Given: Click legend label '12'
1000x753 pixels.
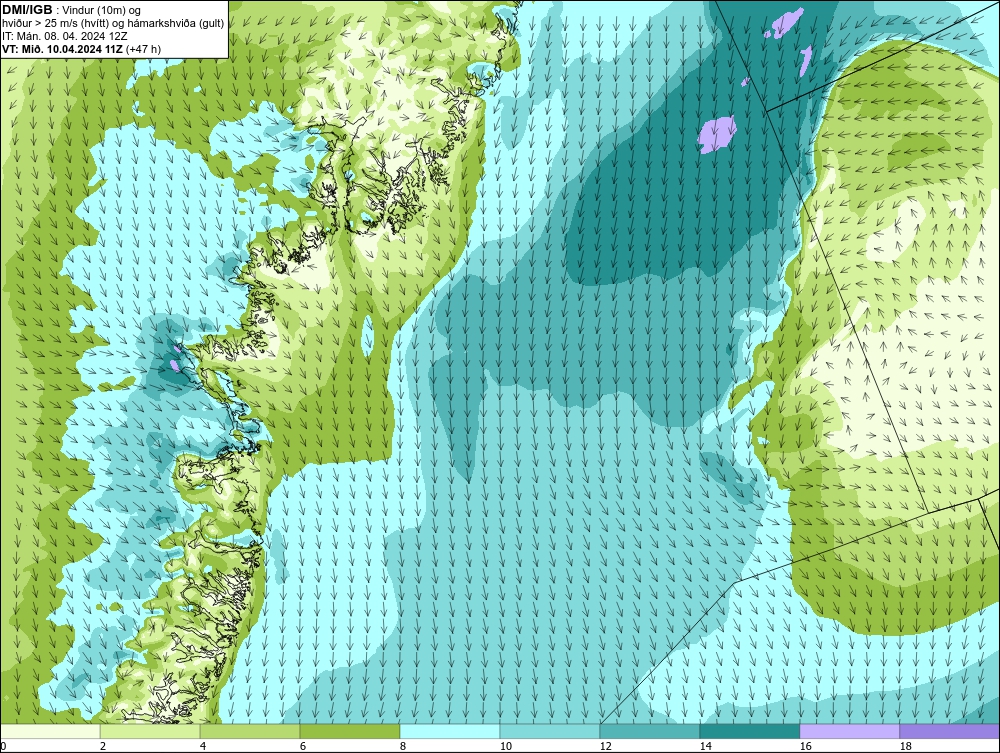Looking at the screenshot, I should point(606,746).
